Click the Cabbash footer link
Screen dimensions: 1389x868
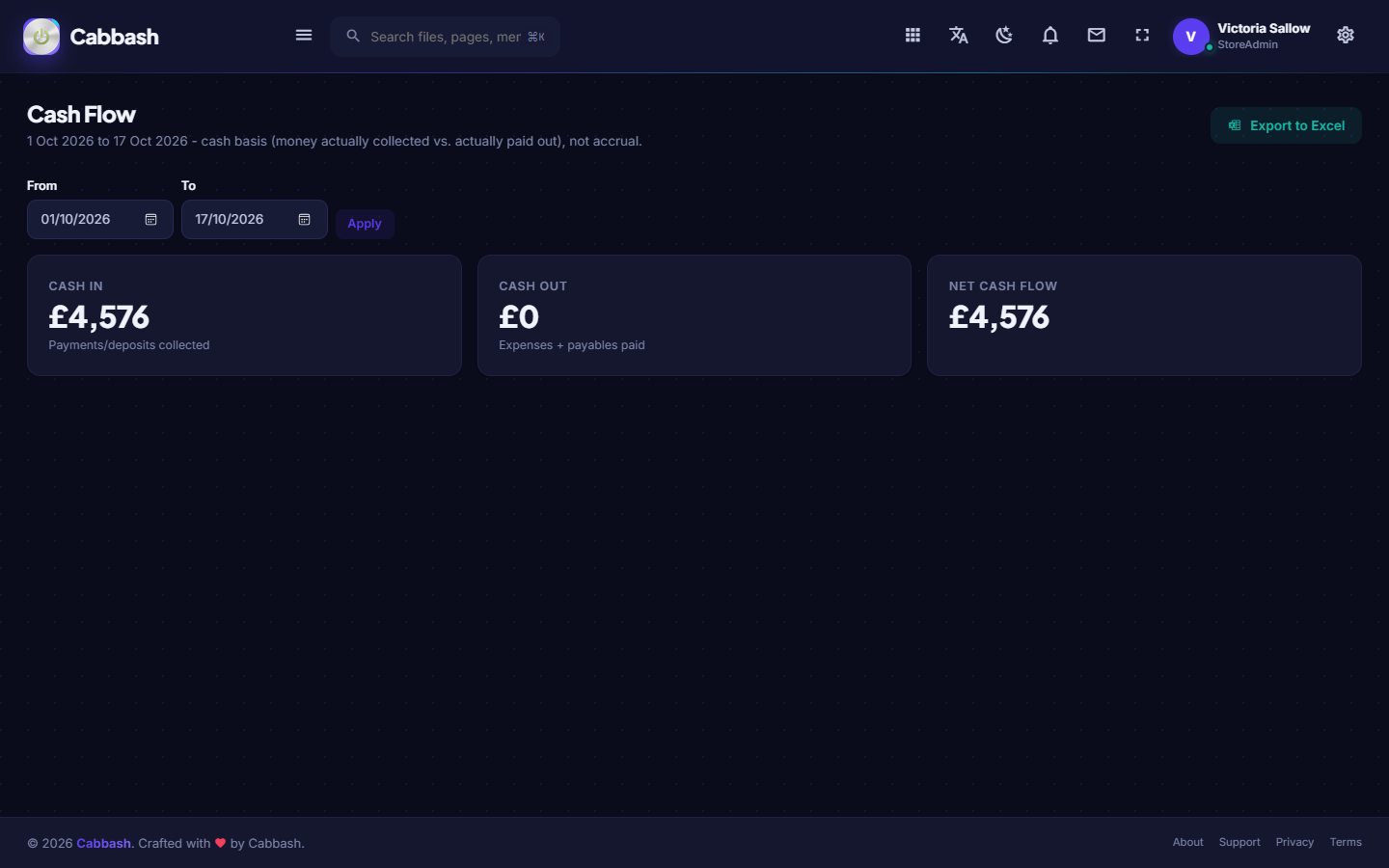[x=103, y=843]
